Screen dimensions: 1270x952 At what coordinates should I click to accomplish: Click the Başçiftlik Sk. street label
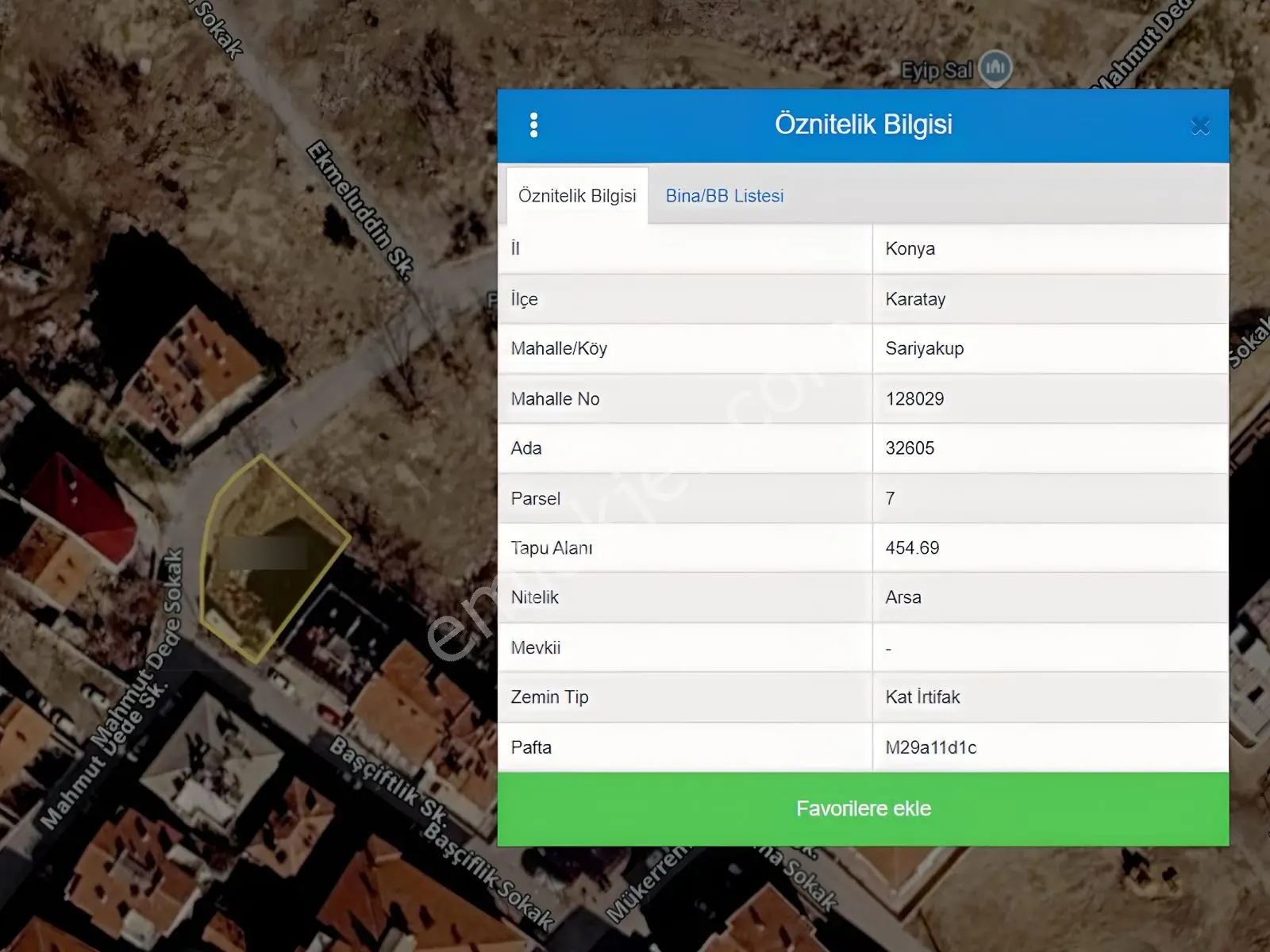point(389,781)
